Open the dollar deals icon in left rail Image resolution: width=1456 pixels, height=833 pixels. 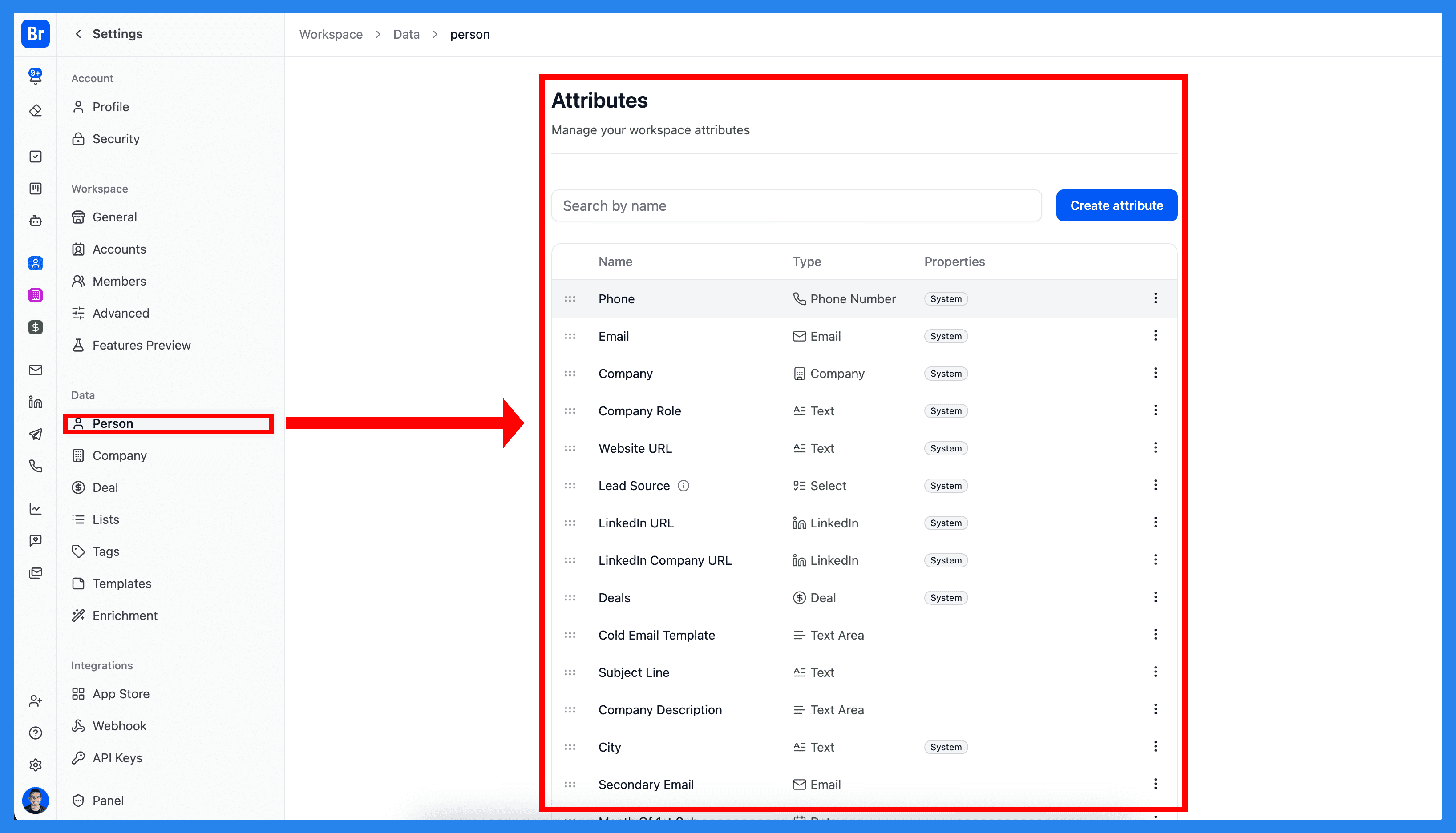[x=35, y=327]
